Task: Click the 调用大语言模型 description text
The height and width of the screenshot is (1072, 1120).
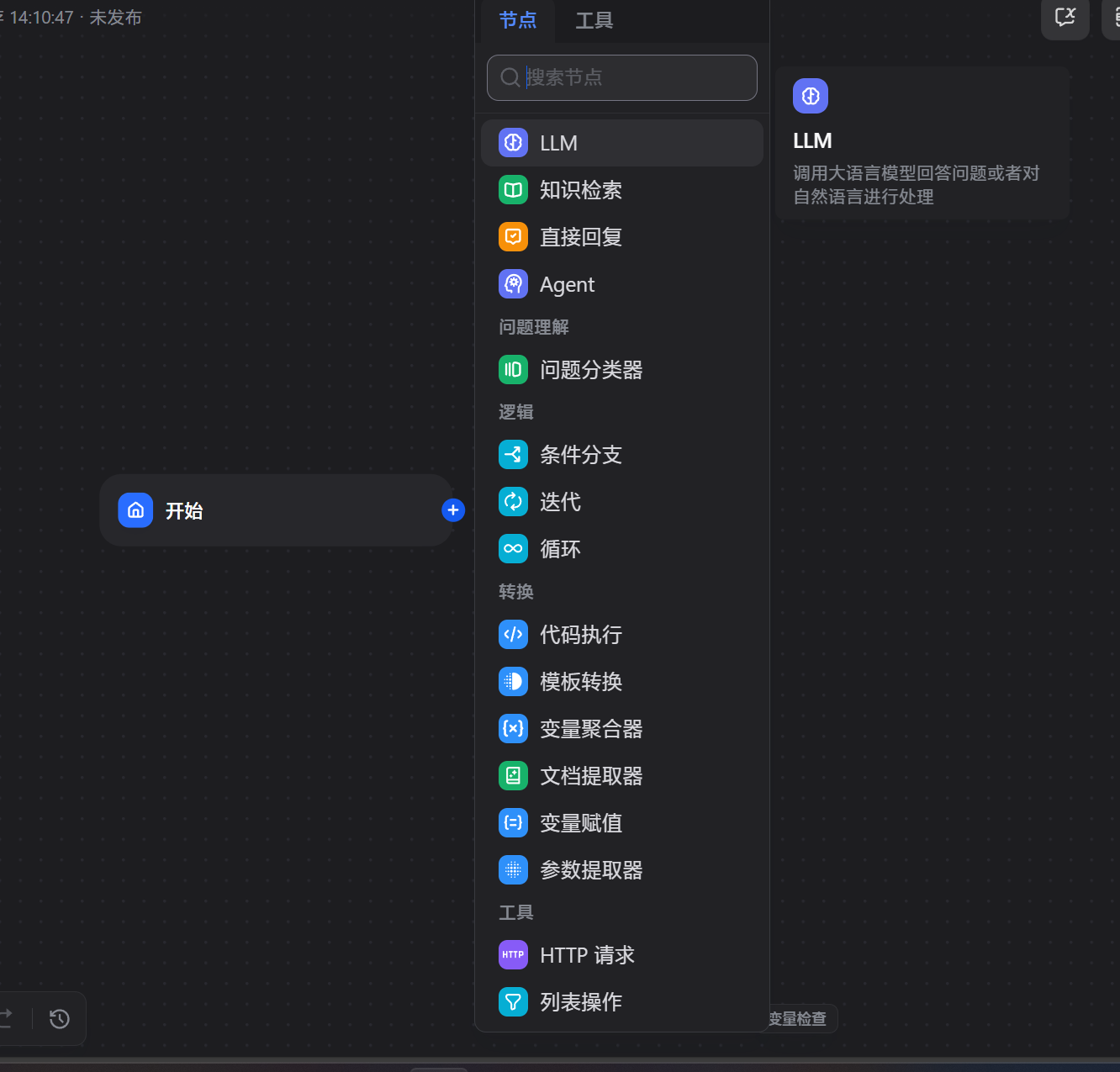Action: [x=917, y=185]
